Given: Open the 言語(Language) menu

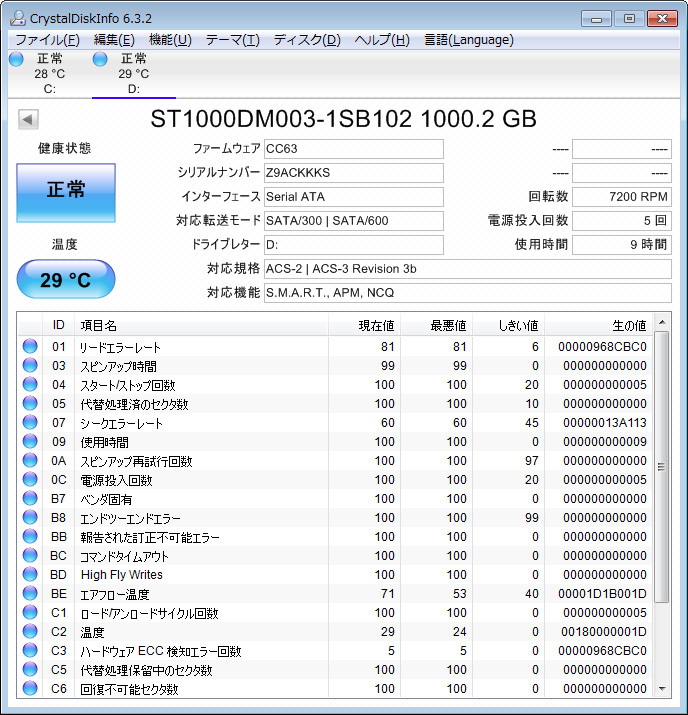Looking at the screenshot, I should click(468, 40).
